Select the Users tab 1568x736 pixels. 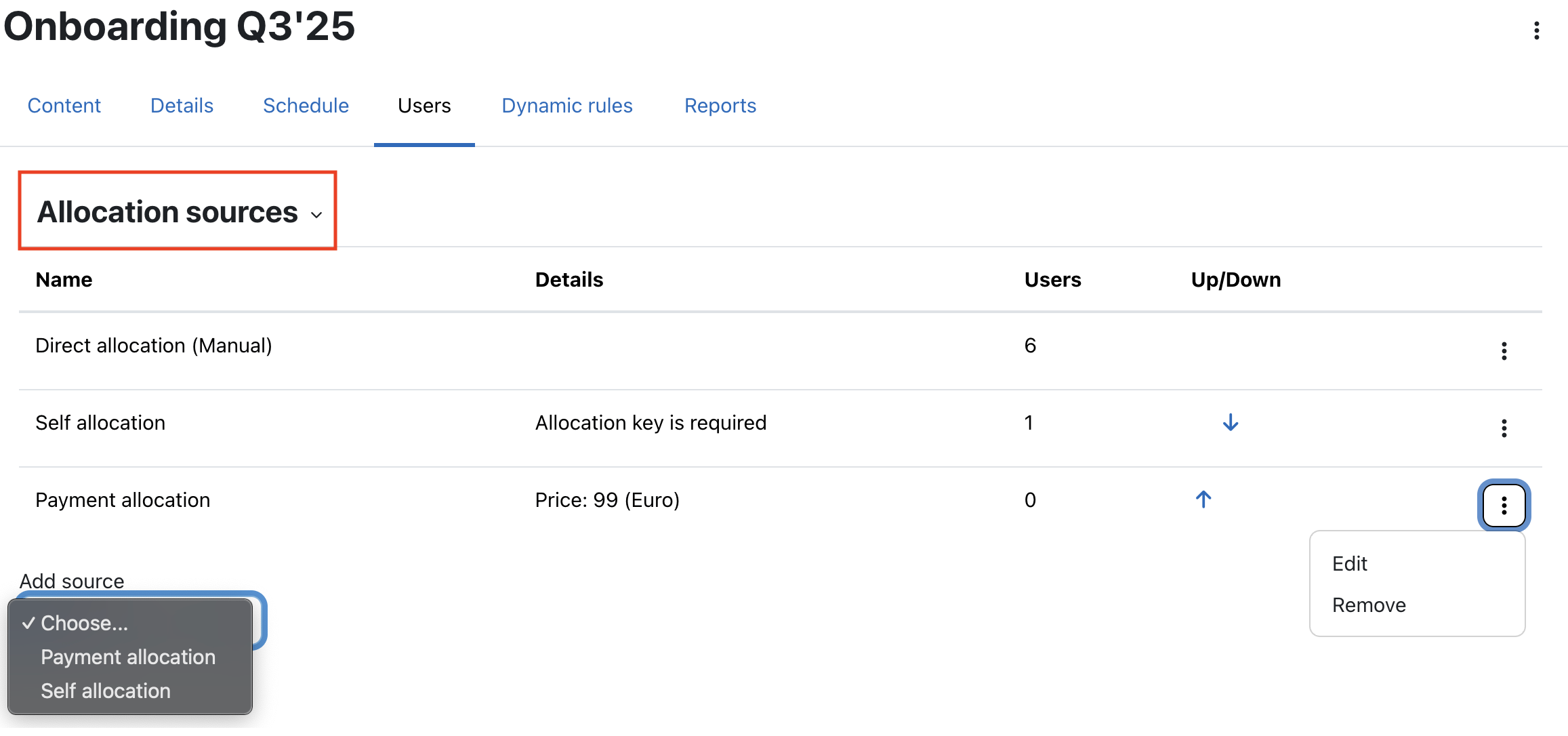click(x=424, y=106)
